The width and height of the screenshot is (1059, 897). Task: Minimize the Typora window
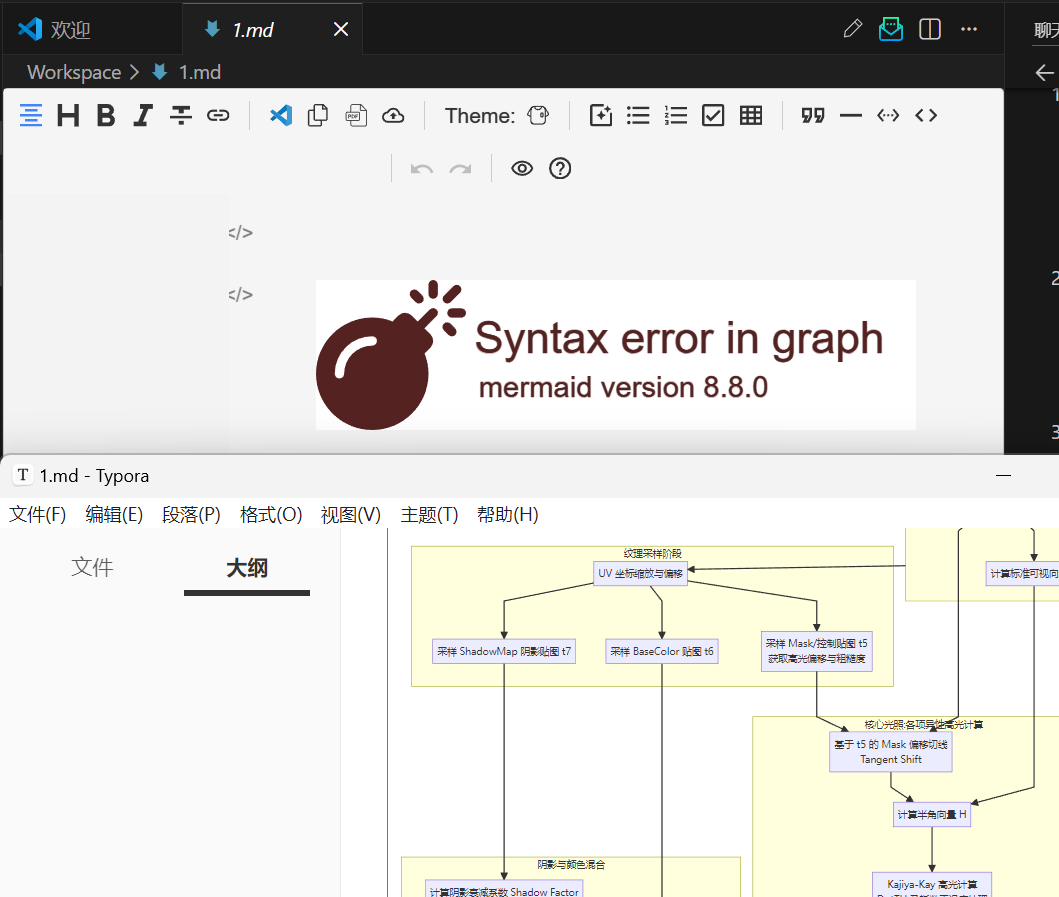[x=1004, y=476]
